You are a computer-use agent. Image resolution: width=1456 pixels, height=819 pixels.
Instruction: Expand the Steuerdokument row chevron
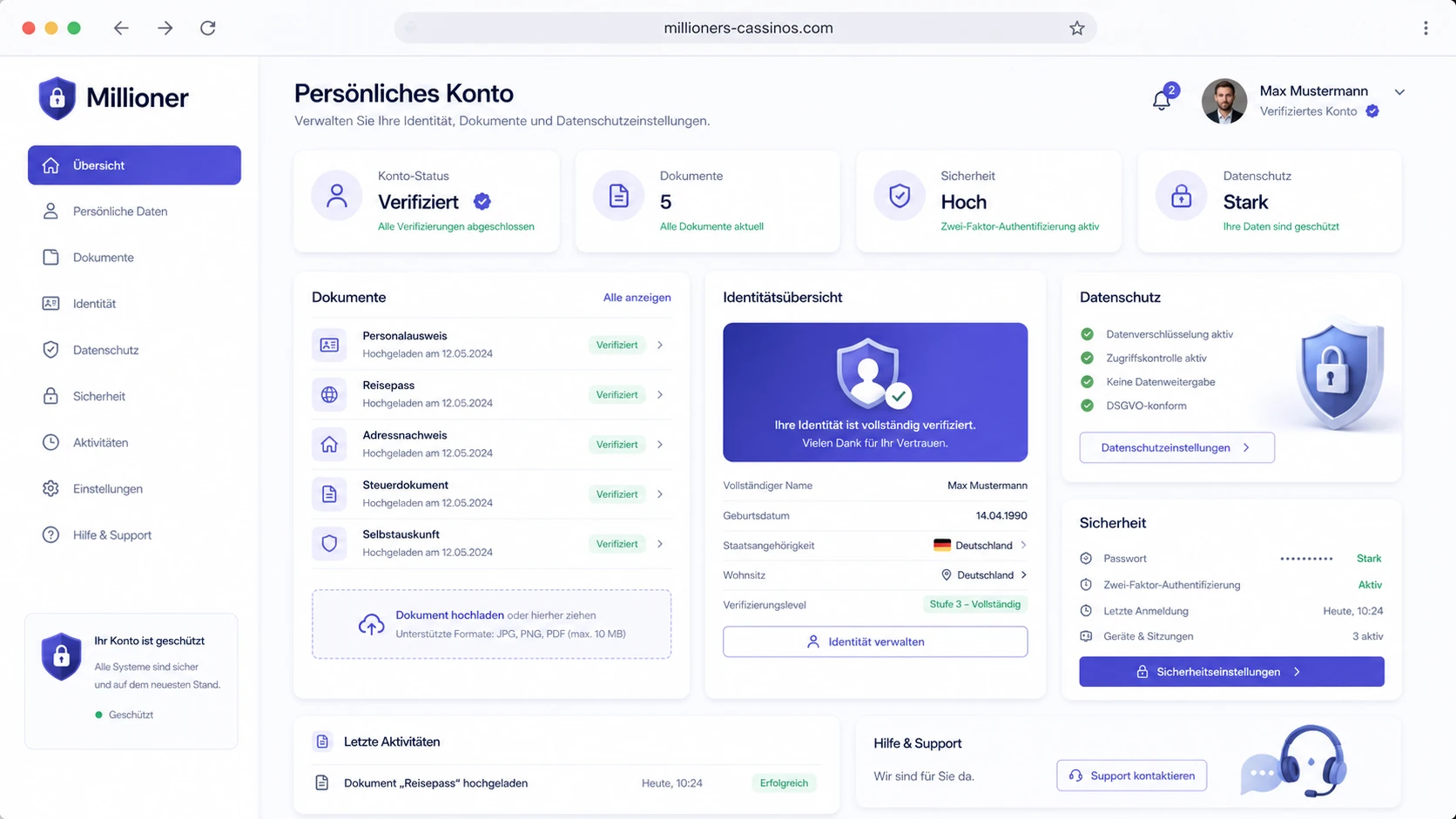click(660, 494)
